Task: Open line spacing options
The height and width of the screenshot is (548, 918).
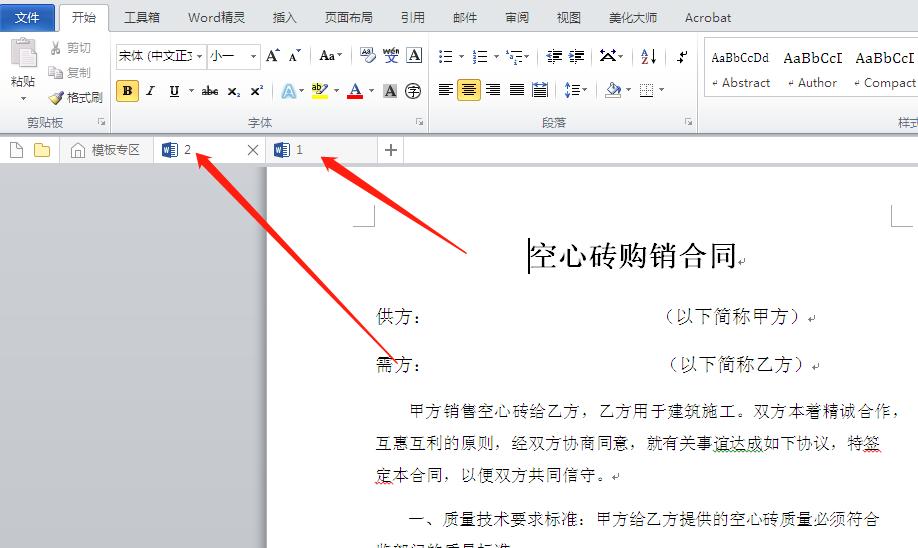Action: tap(575, 90)
